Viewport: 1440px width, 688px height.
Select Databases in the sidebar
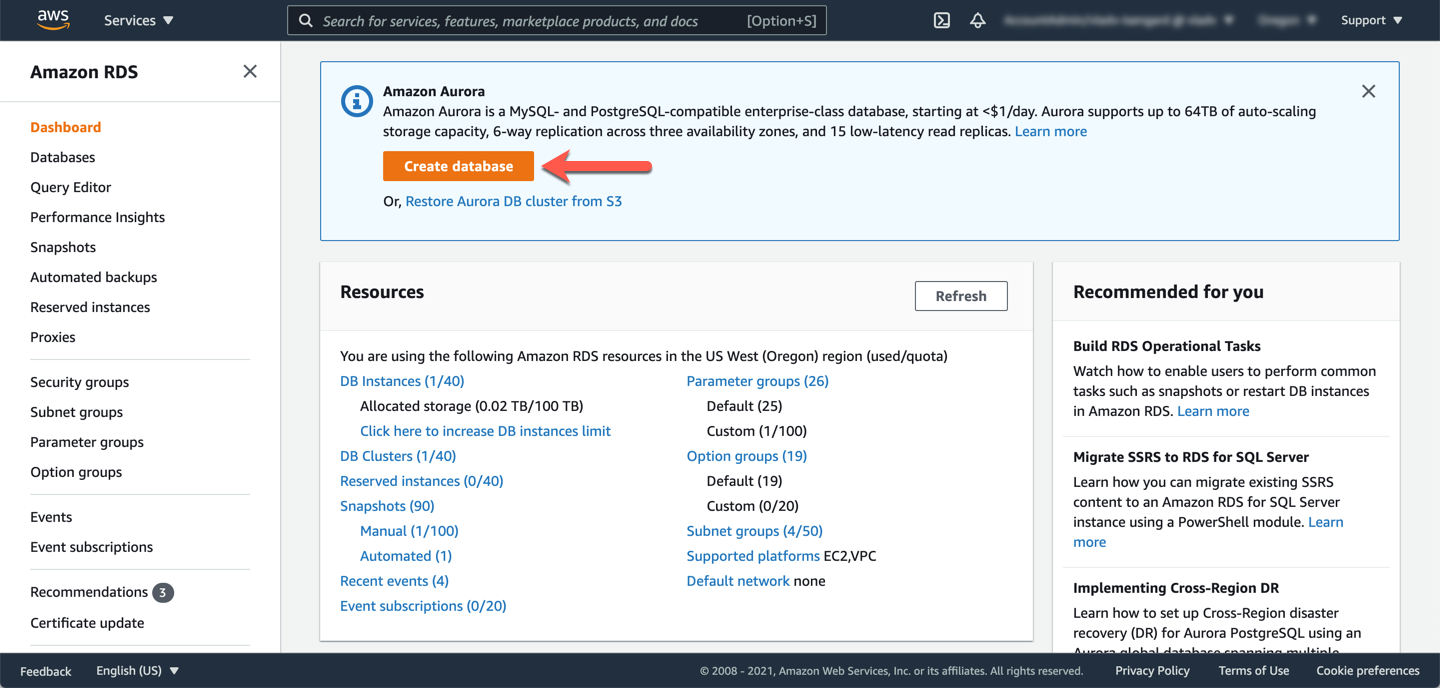[63, 157]
